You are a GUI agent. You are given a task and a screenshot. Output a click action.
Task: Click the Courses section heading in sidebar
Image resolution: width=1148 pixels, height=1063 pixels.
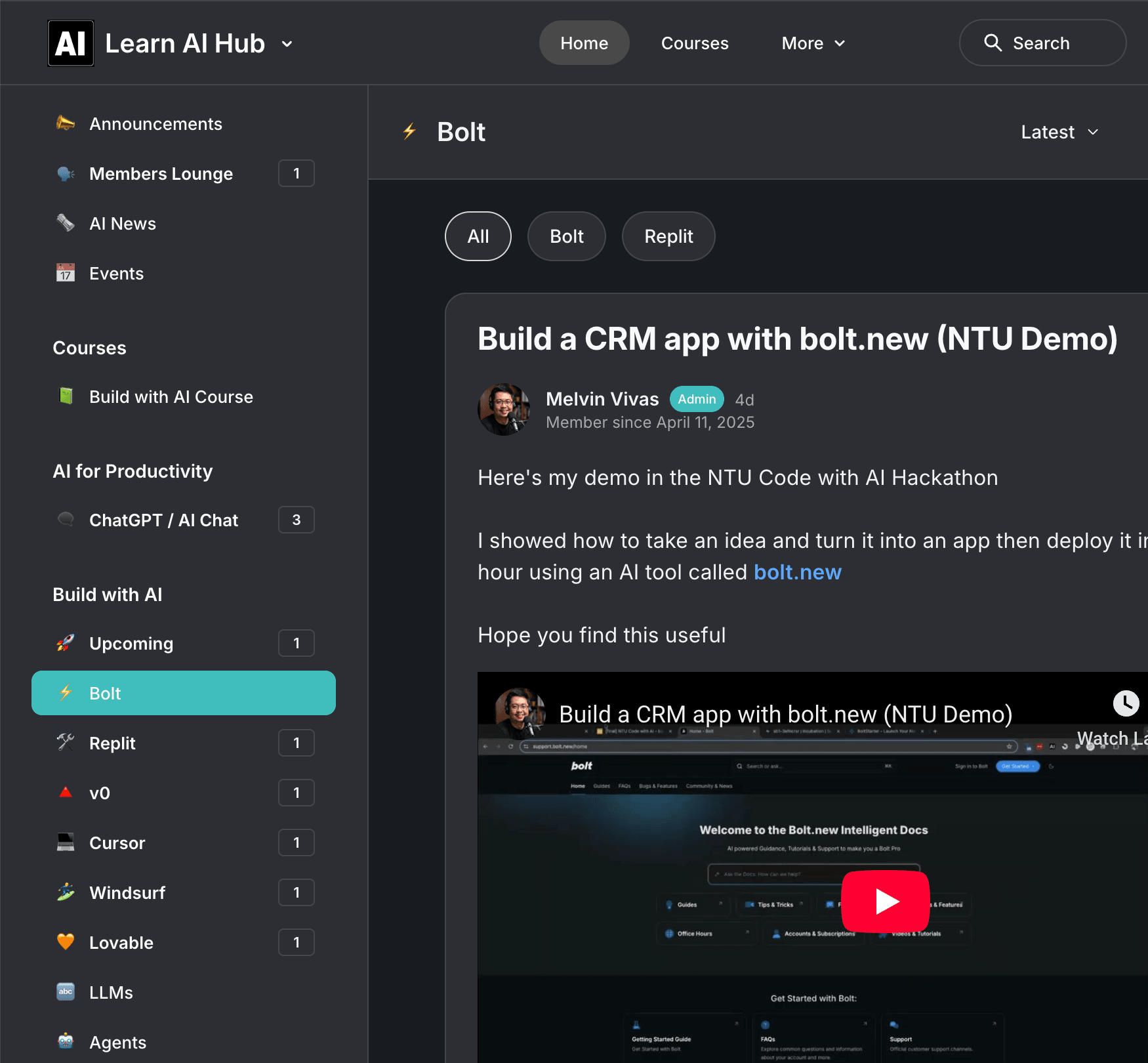tap(89, 348)
